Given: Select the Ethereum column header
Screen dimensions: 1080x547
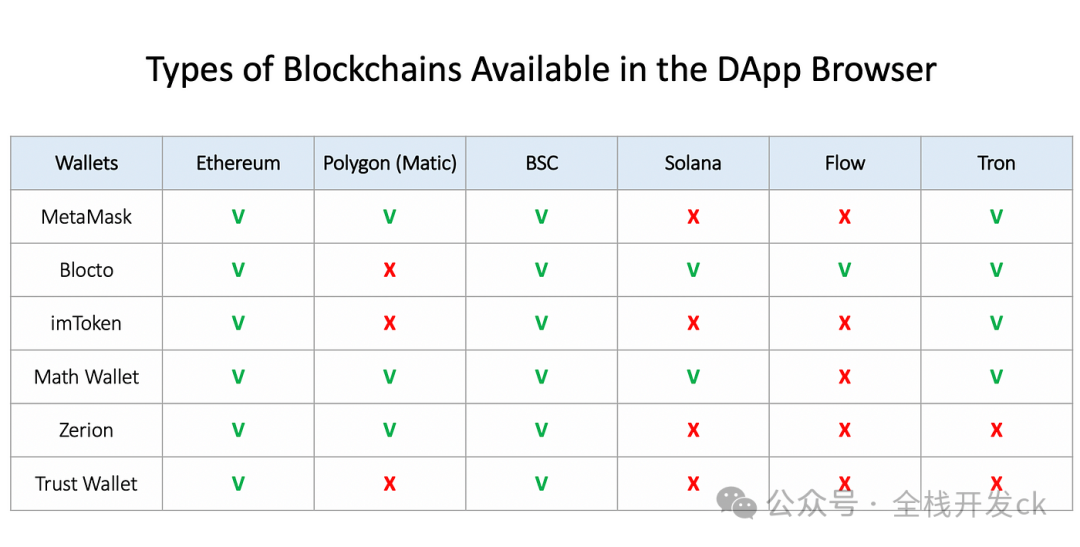Looking at the screenshot, I should click(x=238, y=163).
